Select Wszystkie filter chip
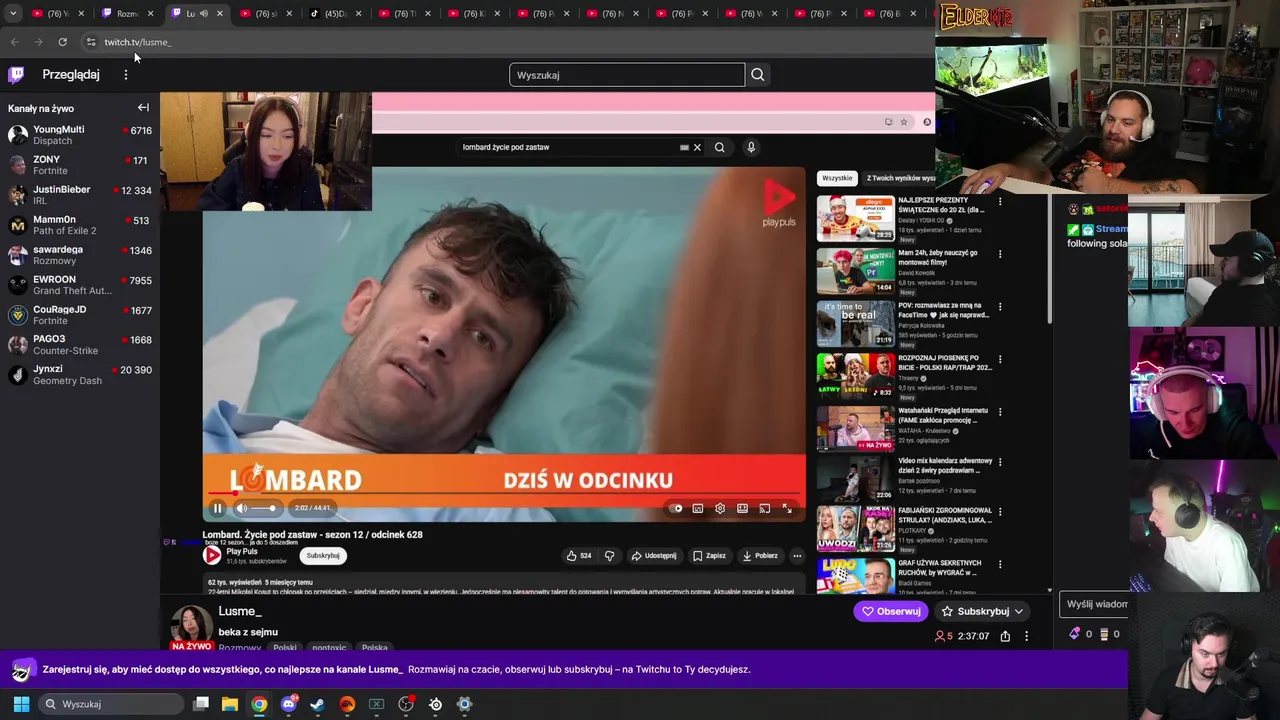This screenshot has height=720, width=1280. pyautogui.click(x=837, y=178)
